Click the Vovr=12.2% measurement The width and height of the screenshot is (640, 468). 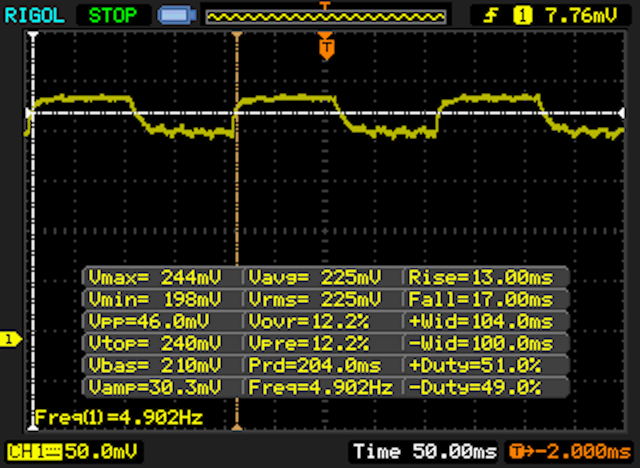[309, 322]
